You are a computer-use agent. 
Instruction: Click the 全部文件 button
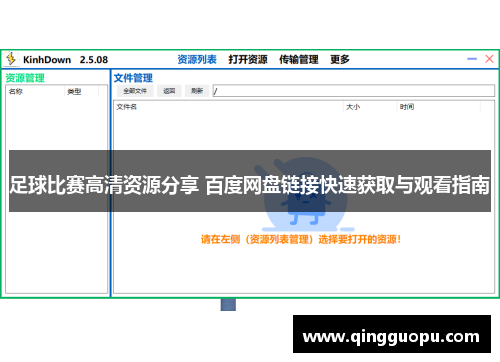(x=135, y=91)
